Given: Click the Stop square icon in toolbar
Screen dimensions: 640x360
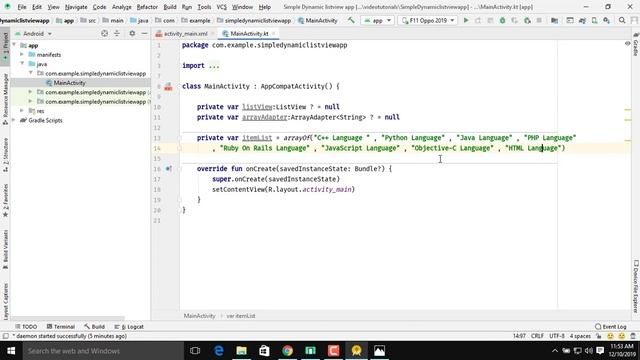Looking at the screenshot, I should click(539, 20).
